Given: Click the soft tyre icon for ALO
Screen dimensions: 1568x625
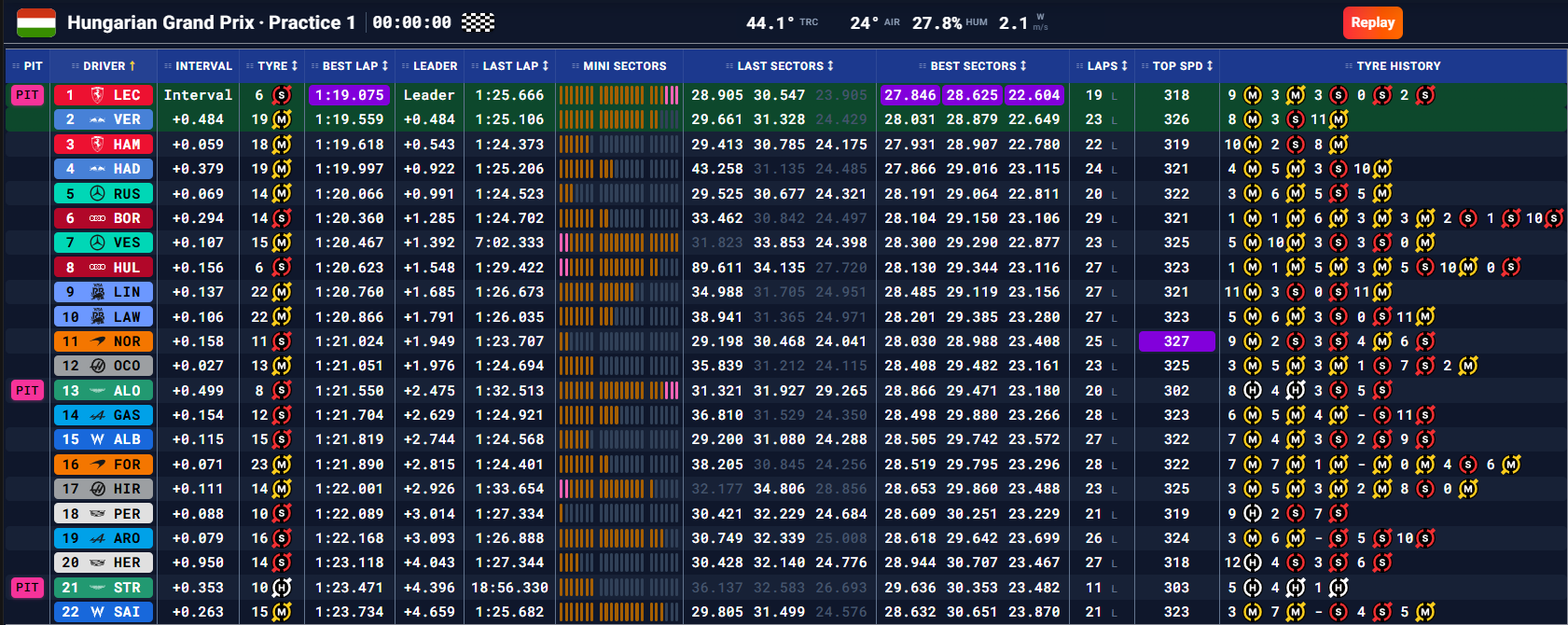Looking at the screenshot, I should coord(282,390).
